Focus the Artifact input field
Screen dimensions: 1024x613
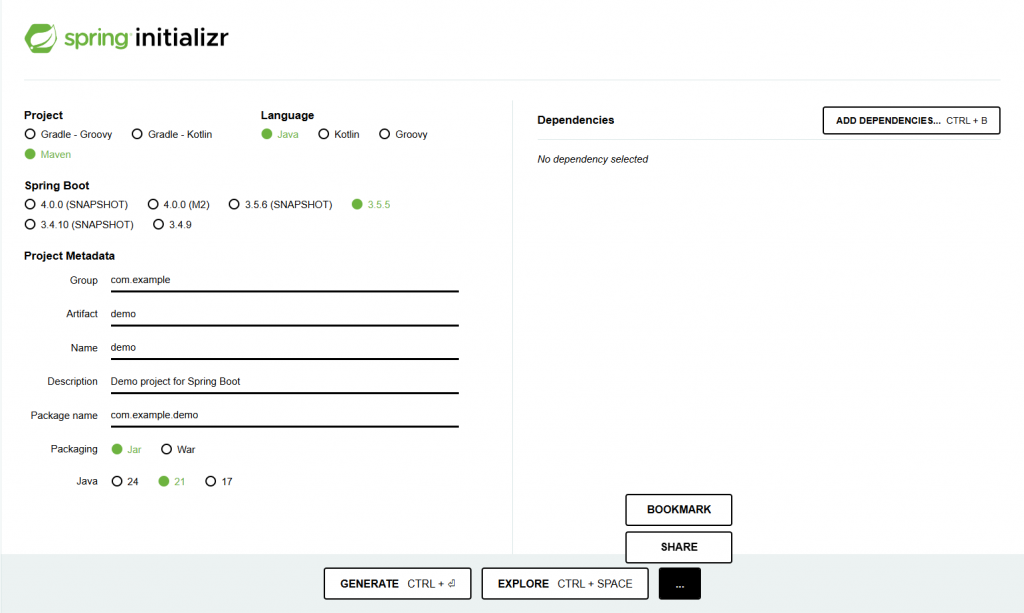[x=284, y=314]
